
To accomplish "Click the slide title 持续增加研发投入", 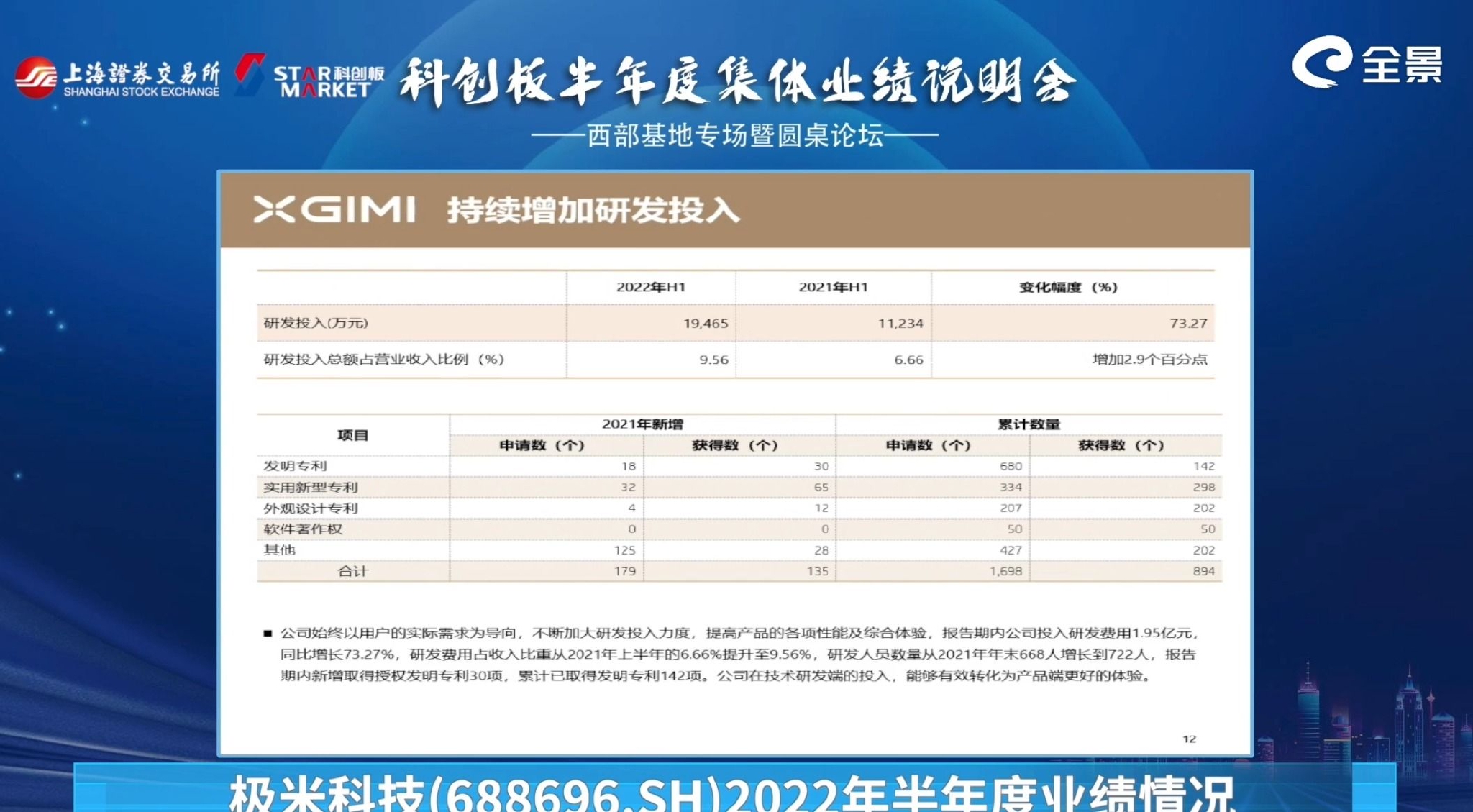I will click(593, 210).
